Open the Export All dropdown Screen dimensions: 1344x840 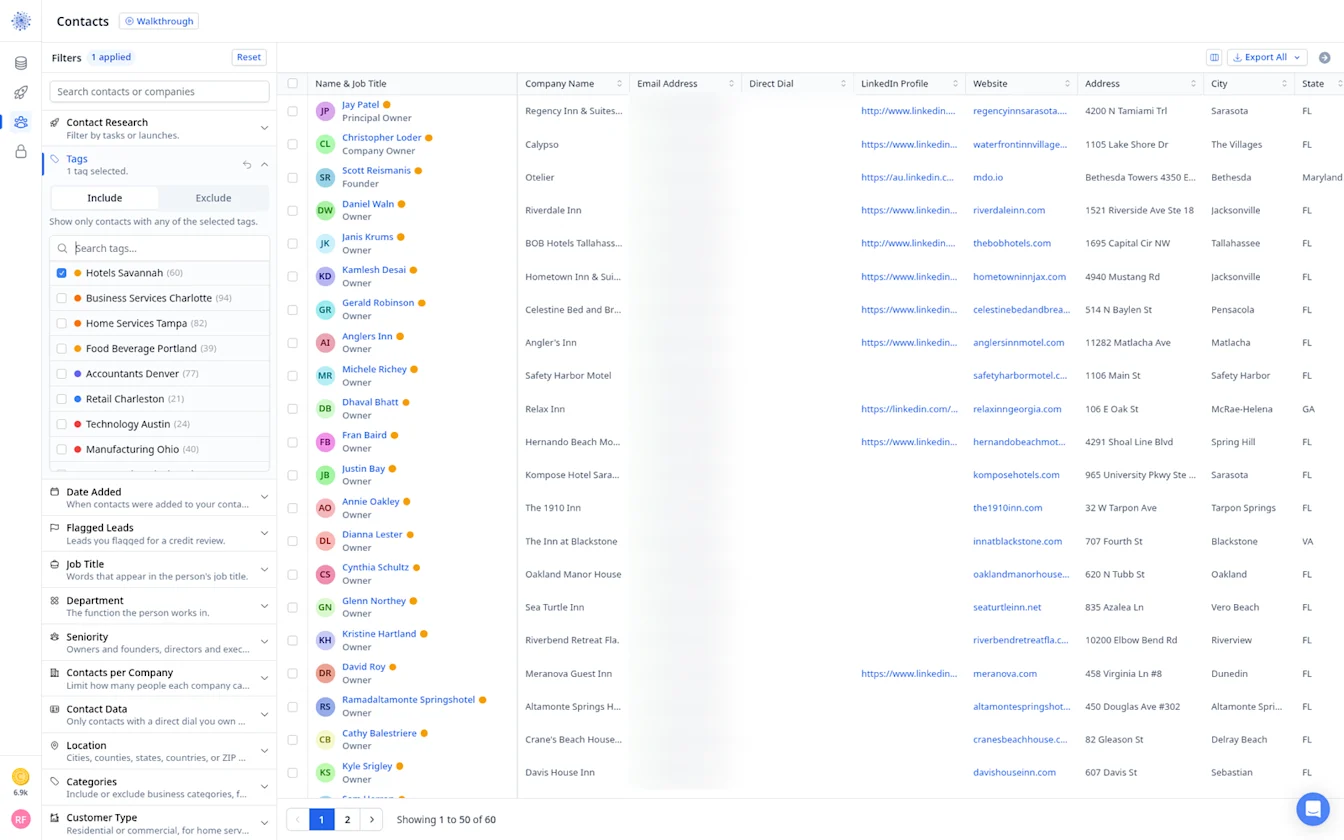[x=1267, y=57]
